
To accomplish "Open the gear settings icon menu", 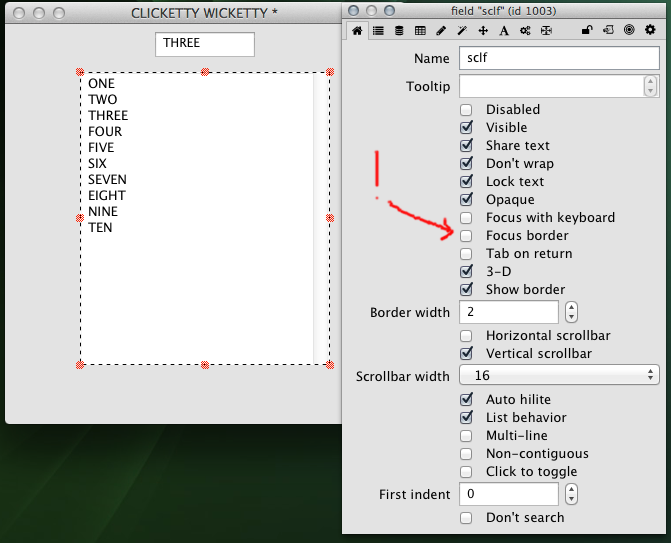I will (650, 31).
